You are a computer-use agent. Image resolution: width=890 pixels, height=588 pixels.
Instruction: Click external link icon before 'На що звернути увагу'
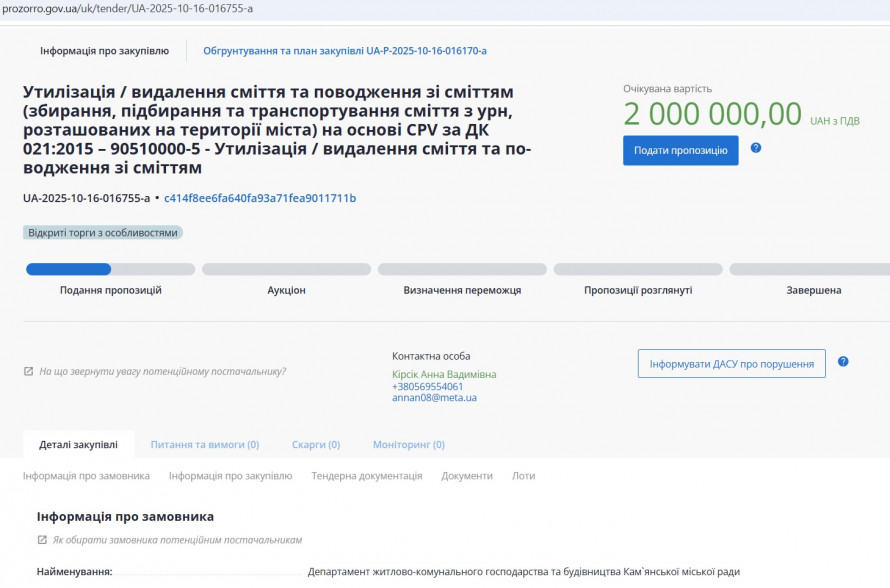pyautogui.click(x=28, y=371)
